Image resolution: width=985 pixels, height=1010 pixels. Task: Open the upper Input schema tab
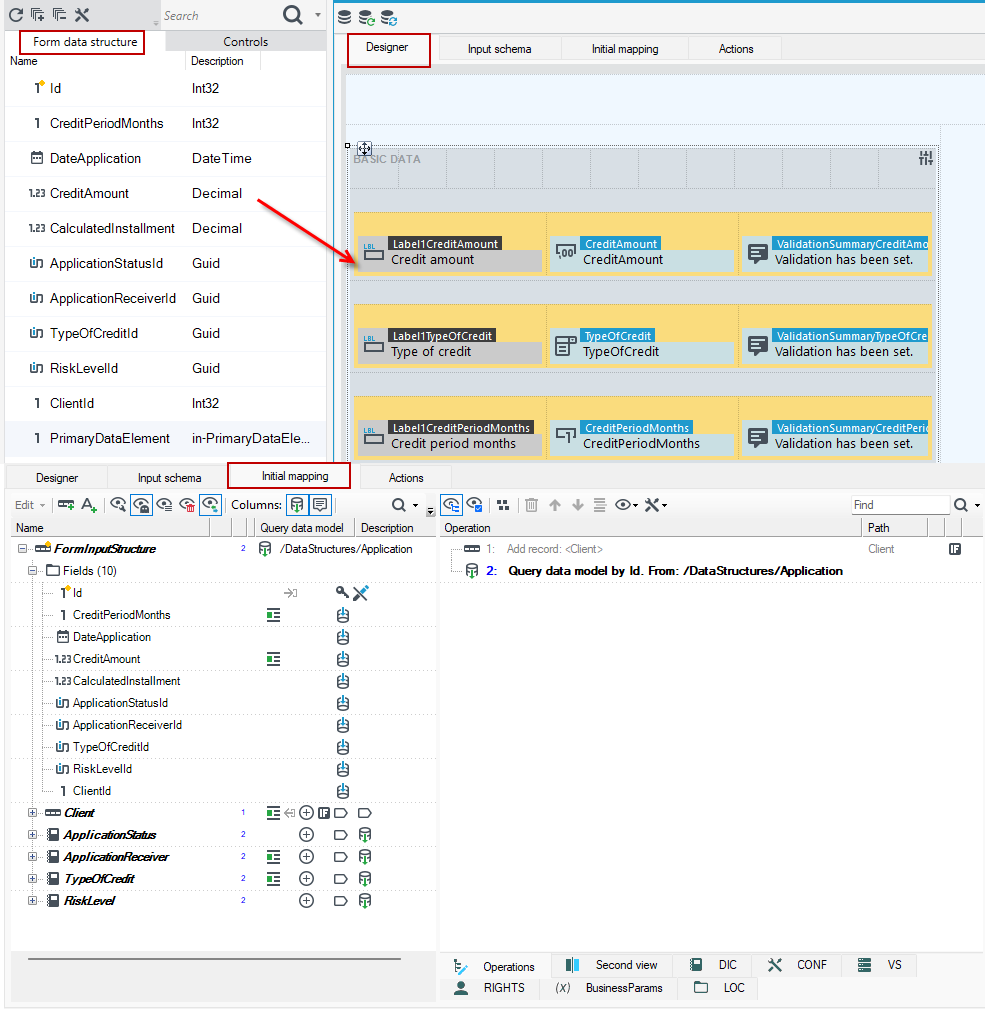(x=499, y=49)
